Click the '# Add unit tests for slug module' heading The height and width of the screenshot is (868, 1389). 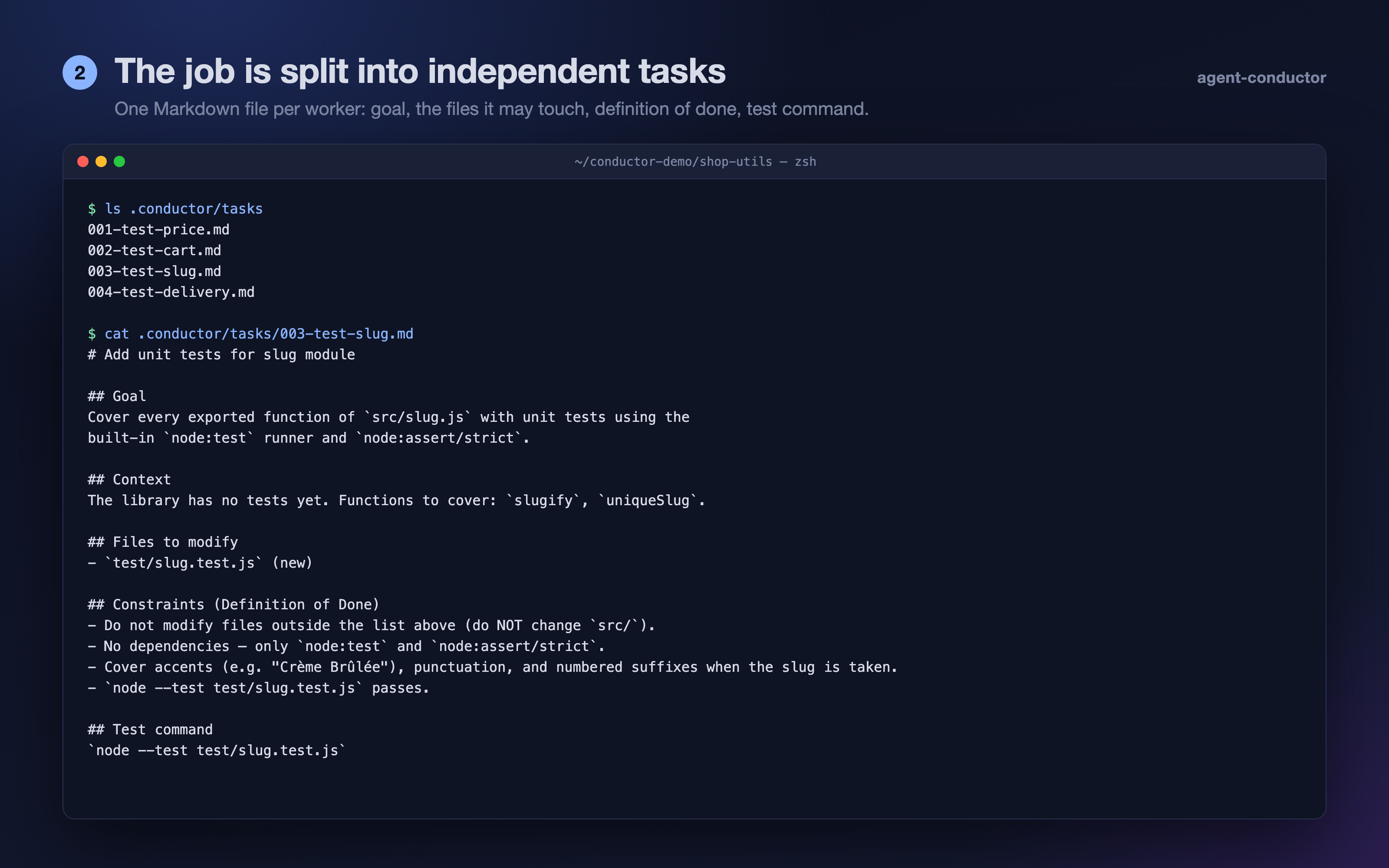click(221, 355)
